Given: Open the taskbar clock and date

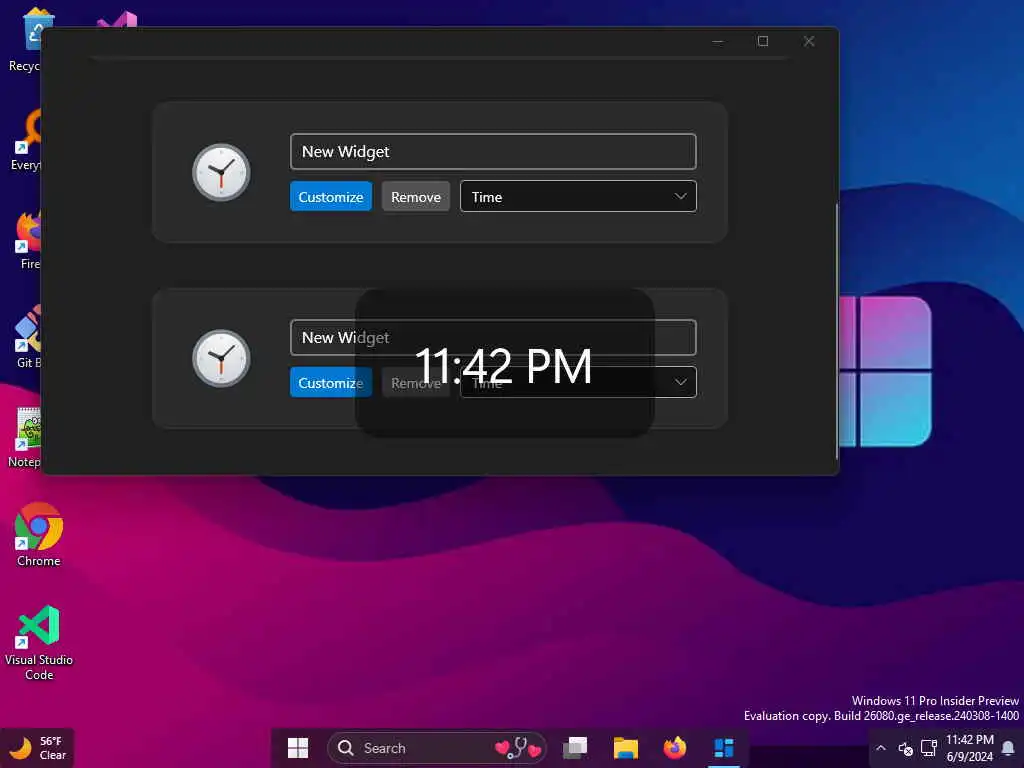Looking at the screenshot, I should [x=970, y=748].
